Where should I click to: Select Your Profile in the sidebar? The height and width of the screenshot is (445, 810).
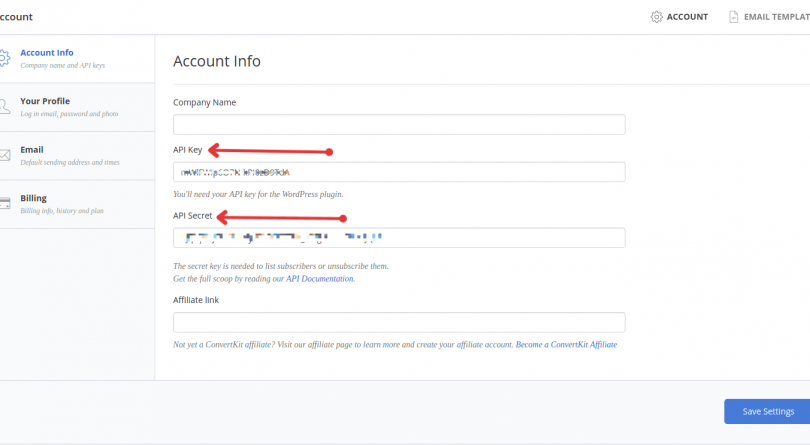tap(77, 107)
